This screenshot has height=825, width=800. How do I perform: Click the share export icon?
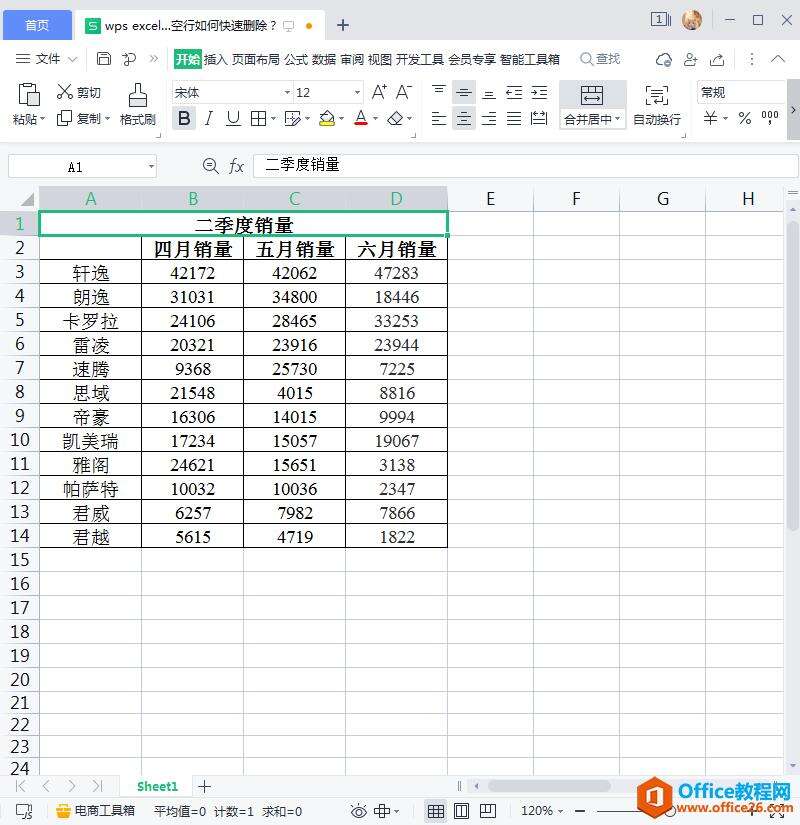coord(717,59)
